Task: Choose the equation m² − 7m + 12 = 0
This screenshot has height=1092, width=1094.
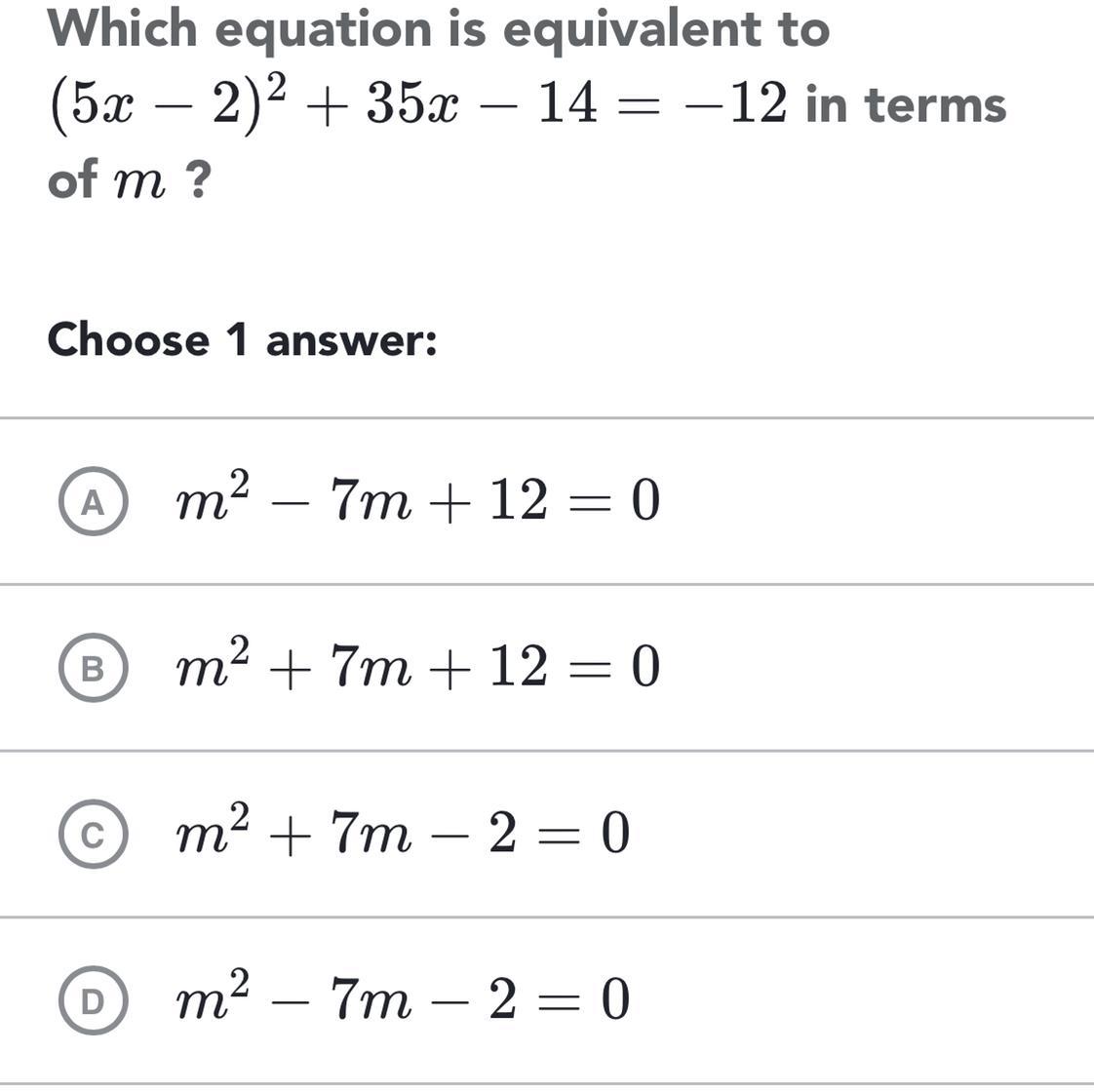Action: click(x=417, y=498)
